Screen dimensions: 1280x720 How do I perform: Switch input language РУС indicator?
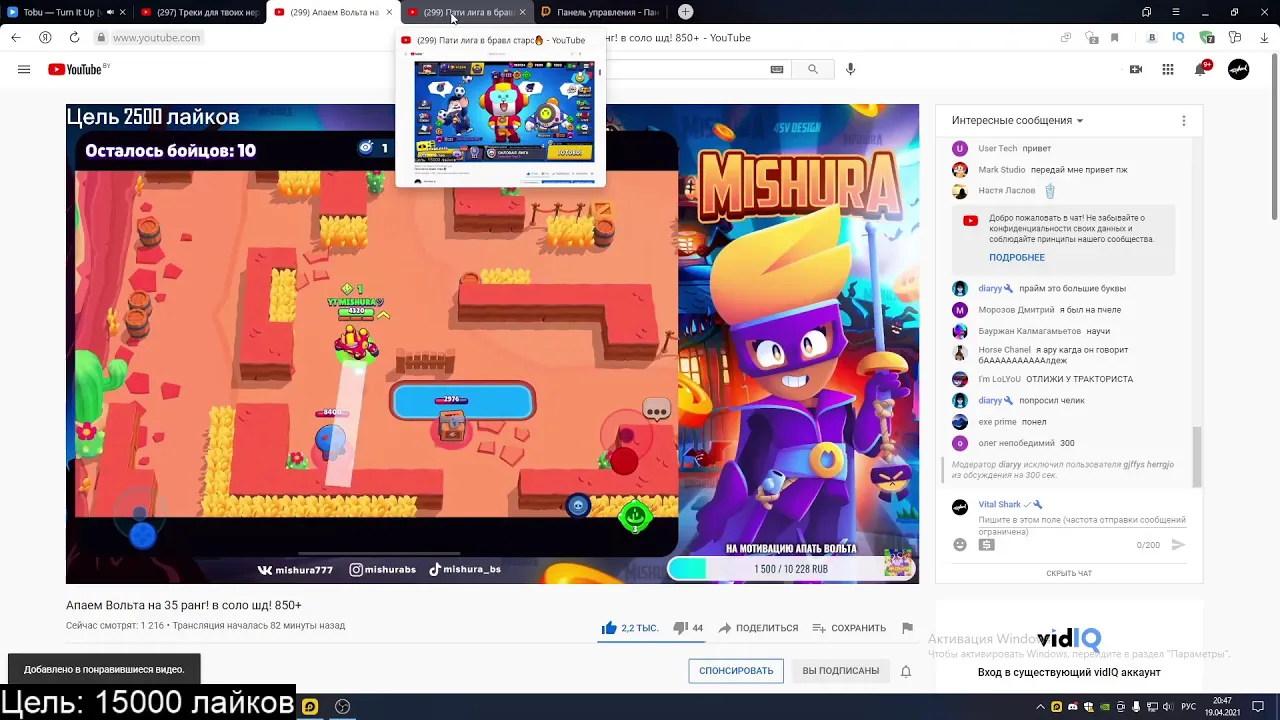click(x=1189, y=706)
